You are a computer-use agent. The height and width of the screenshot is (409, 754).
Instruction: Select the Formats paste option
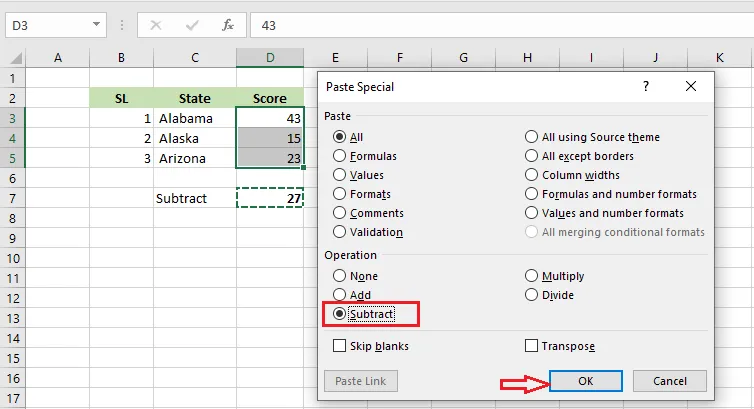pyautogui.click(x=362, y=194)
